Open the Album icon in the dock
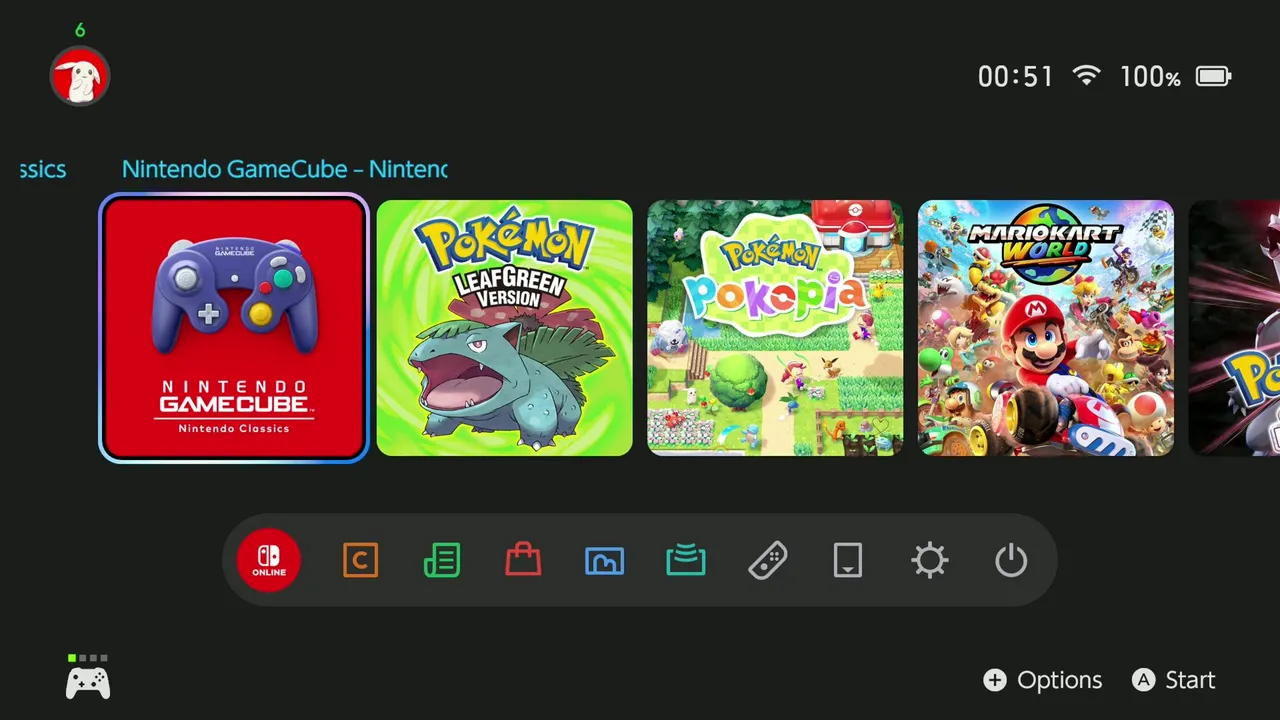The height and width of the screenshot is (720, 1280). 604,561
